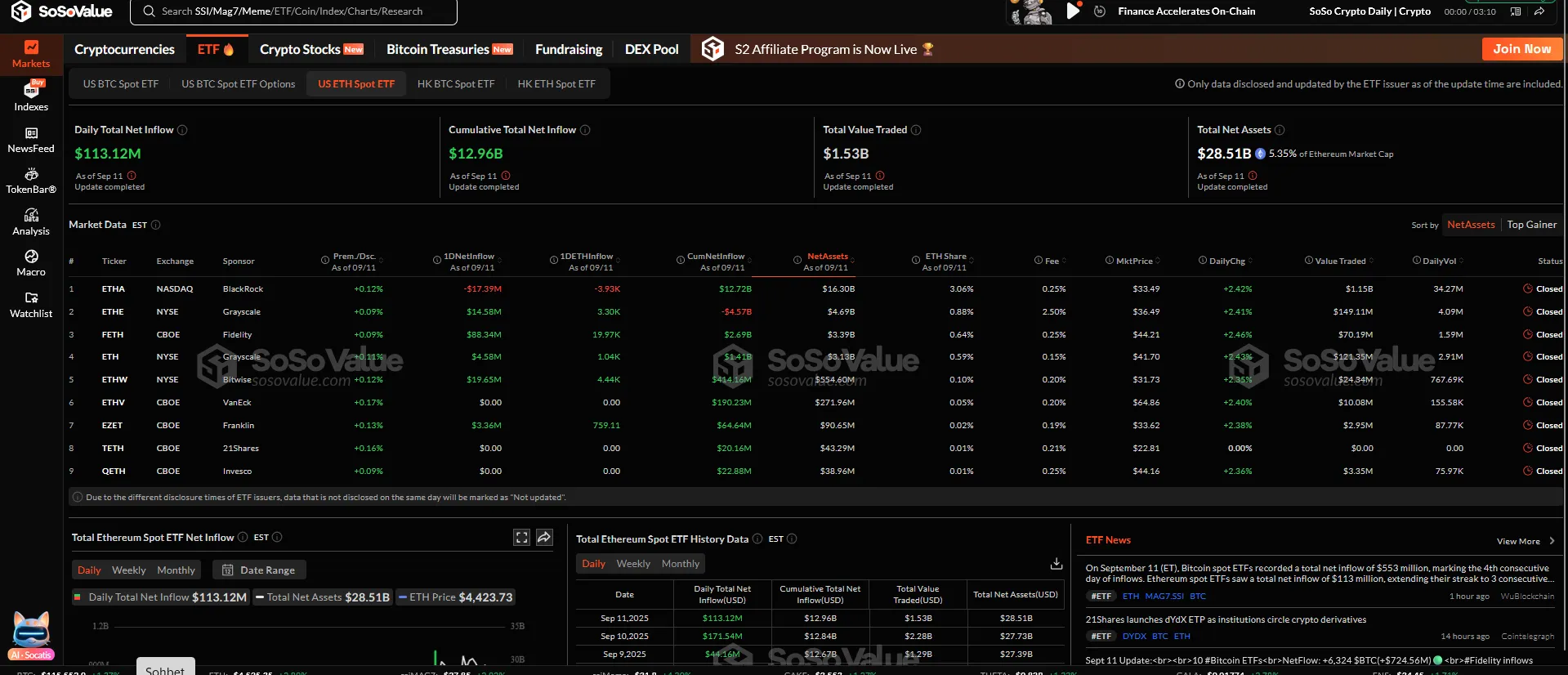Play the SoSo Crypto Daily audio
This screenshot has height=675, width=1568.
[x=1073, y=11]
